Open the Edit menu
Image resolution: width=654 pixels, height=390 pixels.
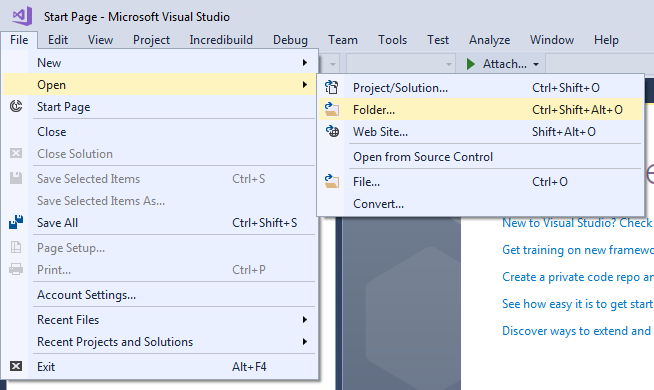[x=58, y=40]
